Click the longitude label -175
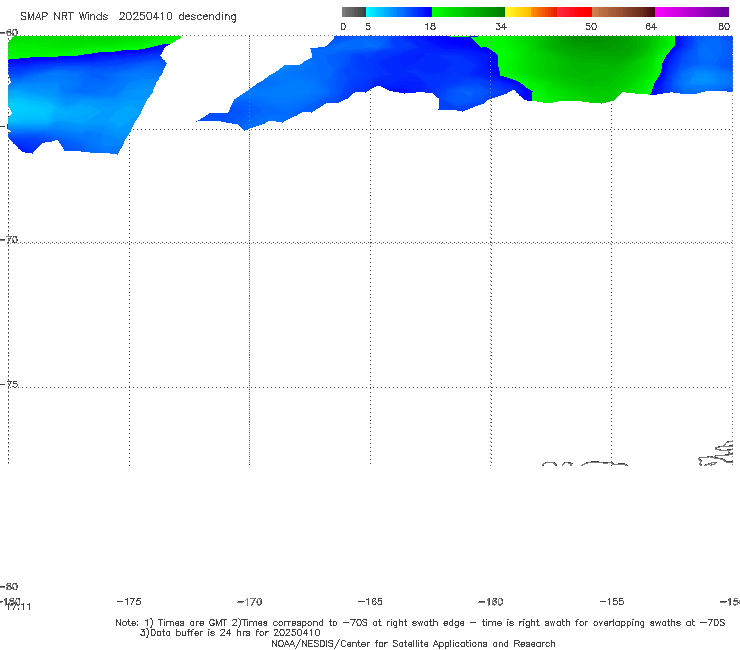 (x=129, y=601)
